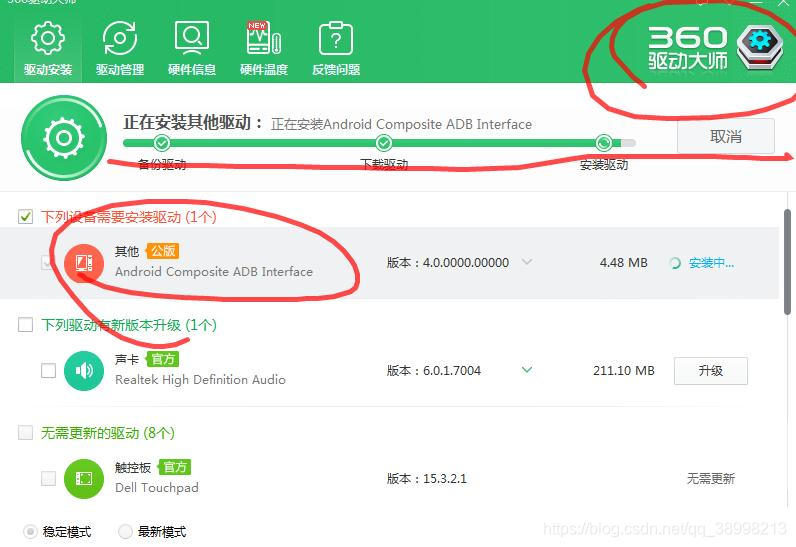Click the 官方 badge next to 声卡
The image size is (796, 547).
click(163, 359)
